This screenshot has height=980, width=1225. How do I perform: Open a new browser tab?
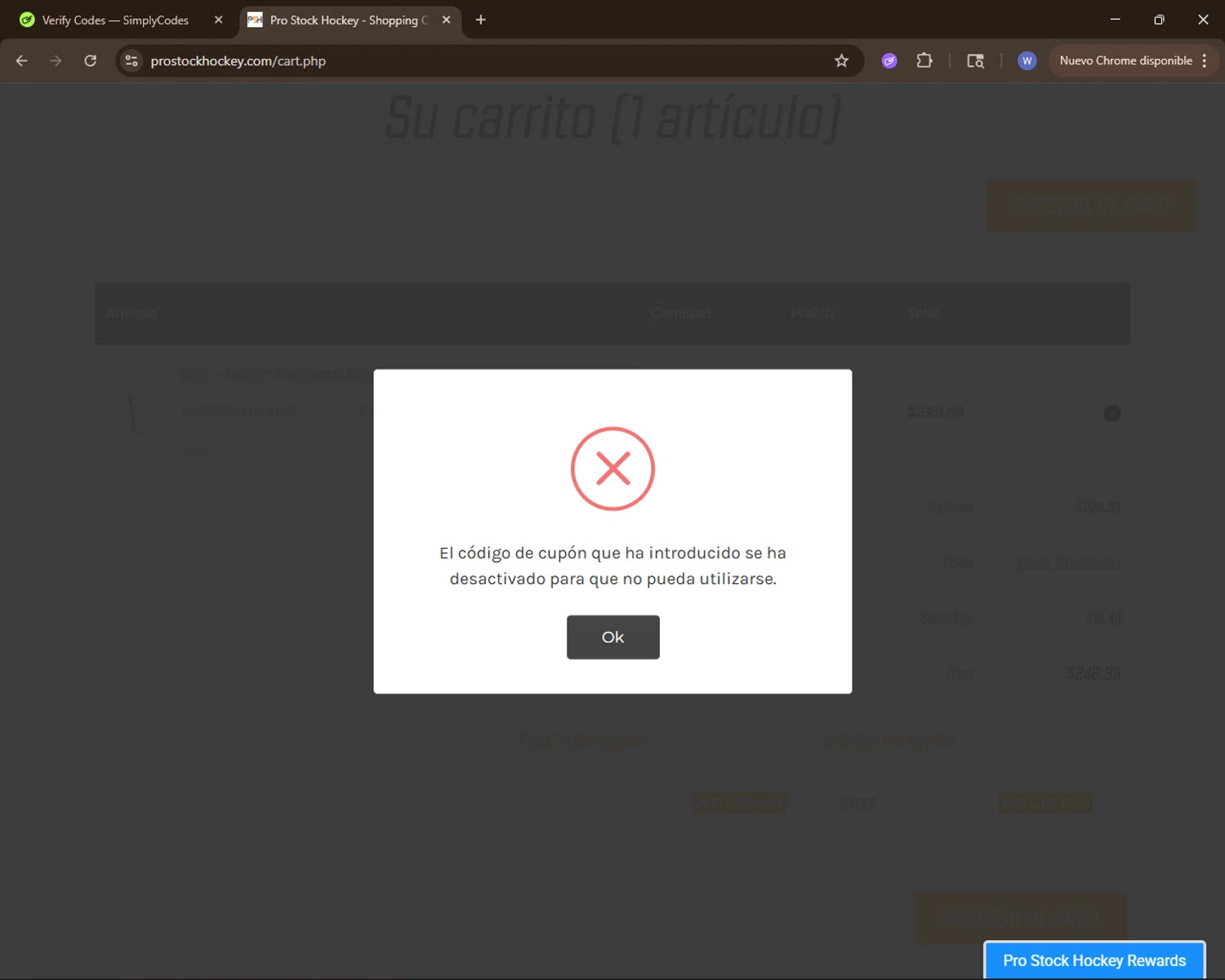[x=480, y=20]
